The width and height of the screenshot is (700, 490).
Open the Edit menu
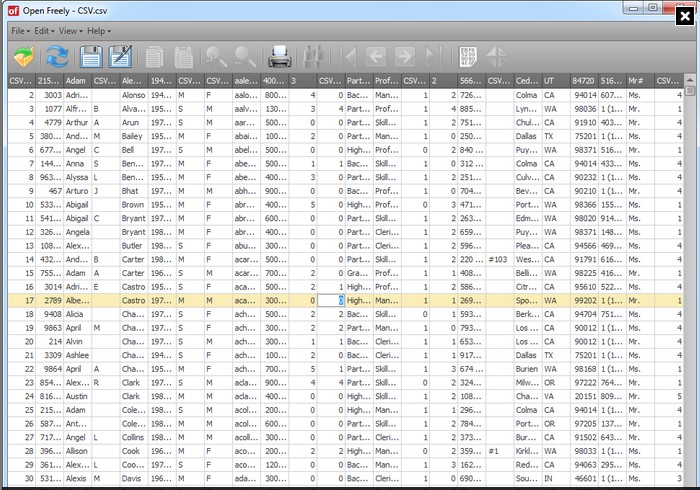[44, 31]
